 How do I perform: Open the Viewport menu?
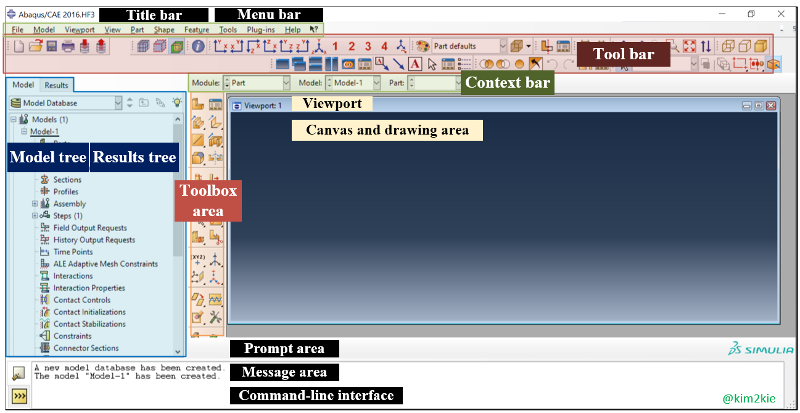tap(80, 30)
